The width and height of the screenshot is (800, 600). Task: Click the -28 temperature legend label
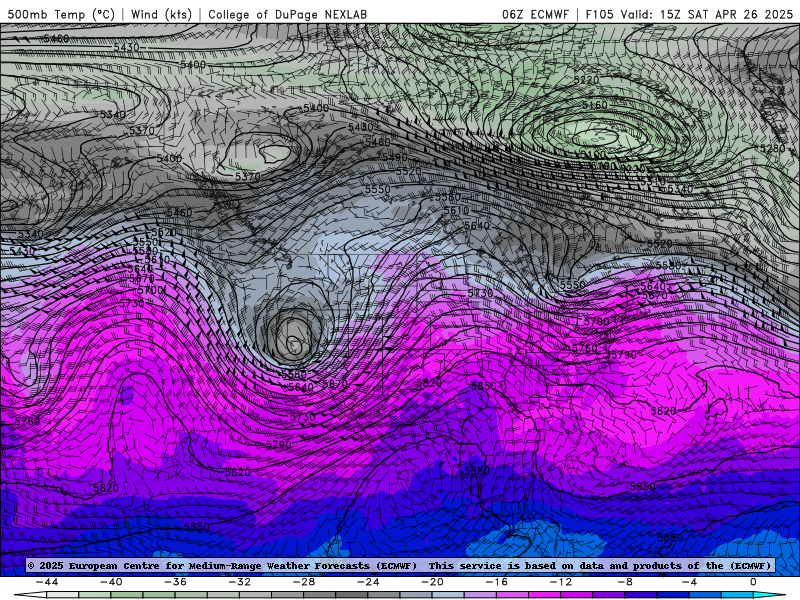click(x=304, y=582)
